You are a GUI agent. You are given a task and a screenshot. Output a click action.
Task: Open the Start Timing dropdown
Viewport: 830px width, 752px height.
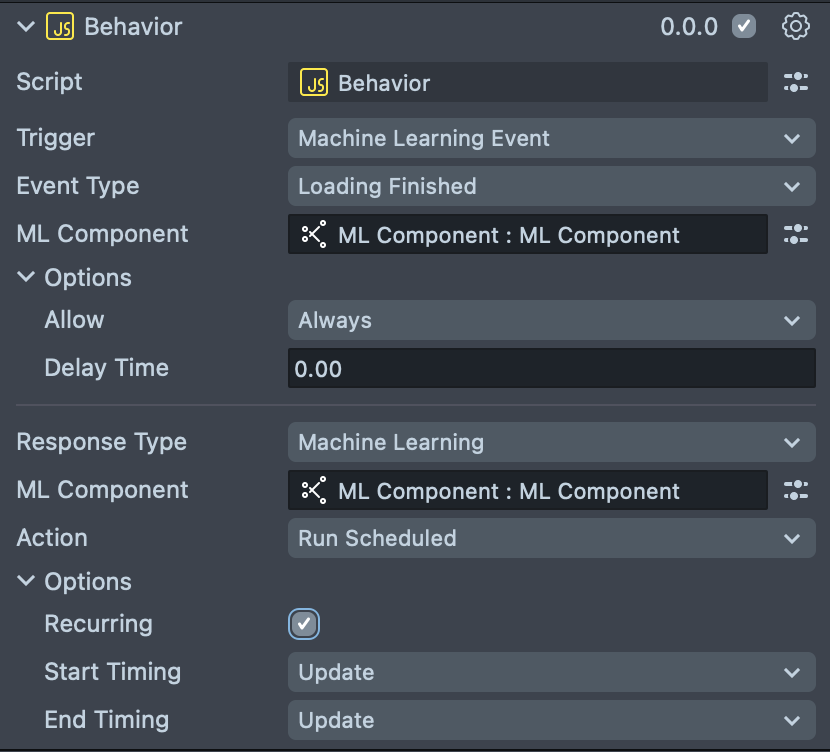pyautogui.click(x=551, y=673)
